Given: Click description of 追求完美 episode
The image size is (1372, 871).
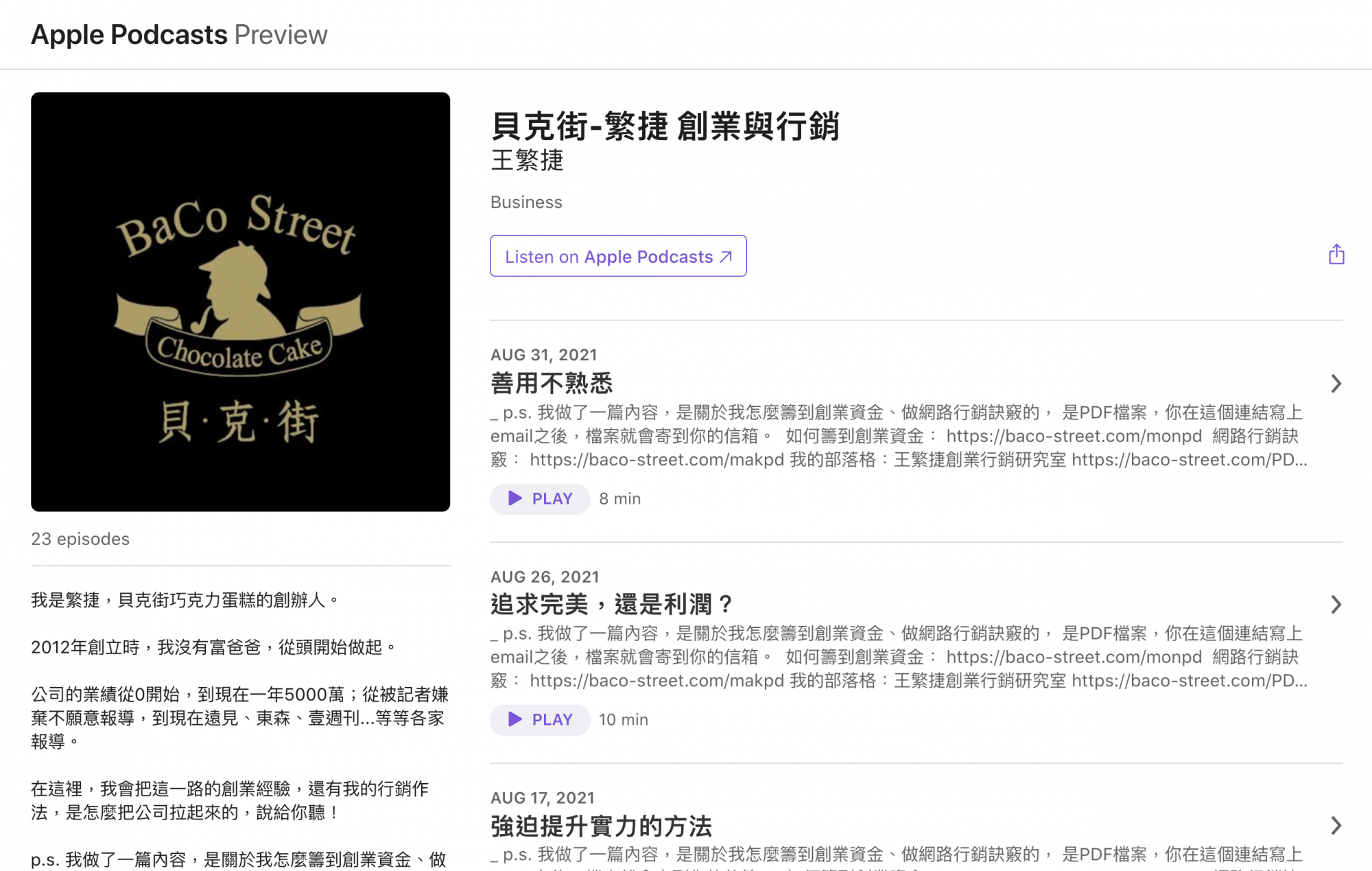Looking at the screenshot, I should 899,657.
